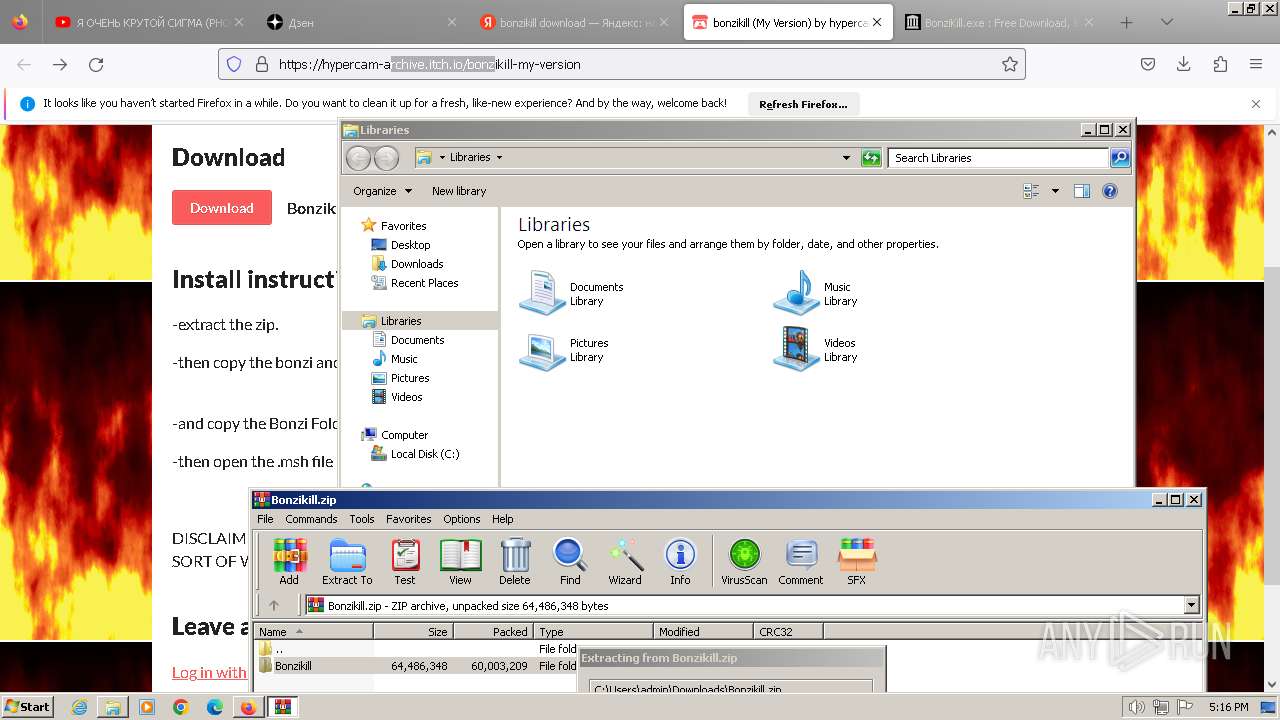
Task: Sort WinRAR list by Size column
Action: pyautogui.click(x=413, y=632)
